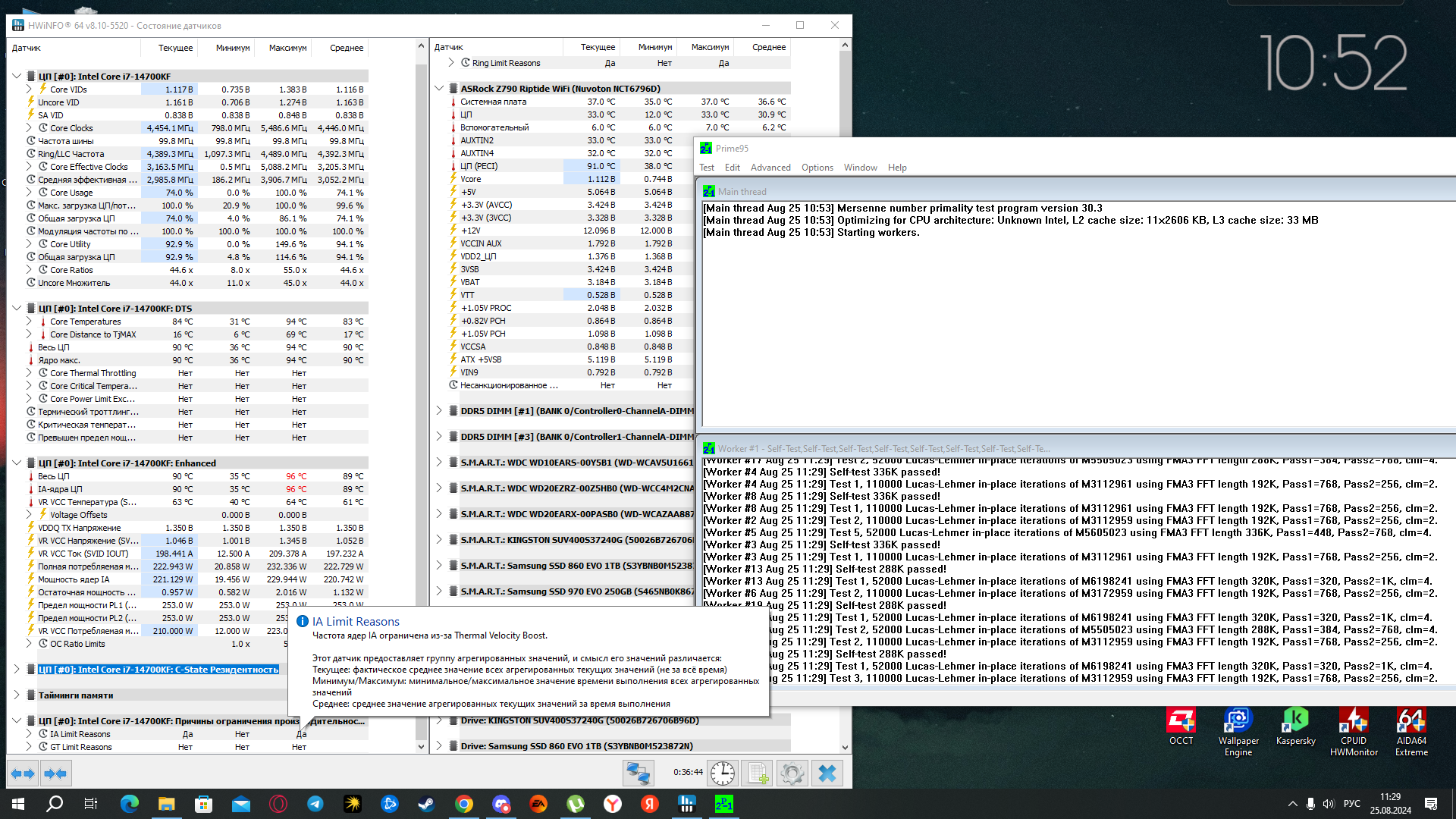Expand the Тайминги памяти section
This screenshot has width=1456, height=819.
(17, 695)
